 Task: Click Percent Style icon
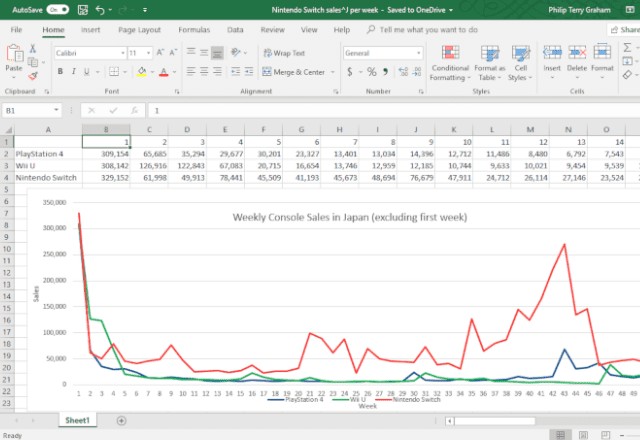tap(371, 72)
